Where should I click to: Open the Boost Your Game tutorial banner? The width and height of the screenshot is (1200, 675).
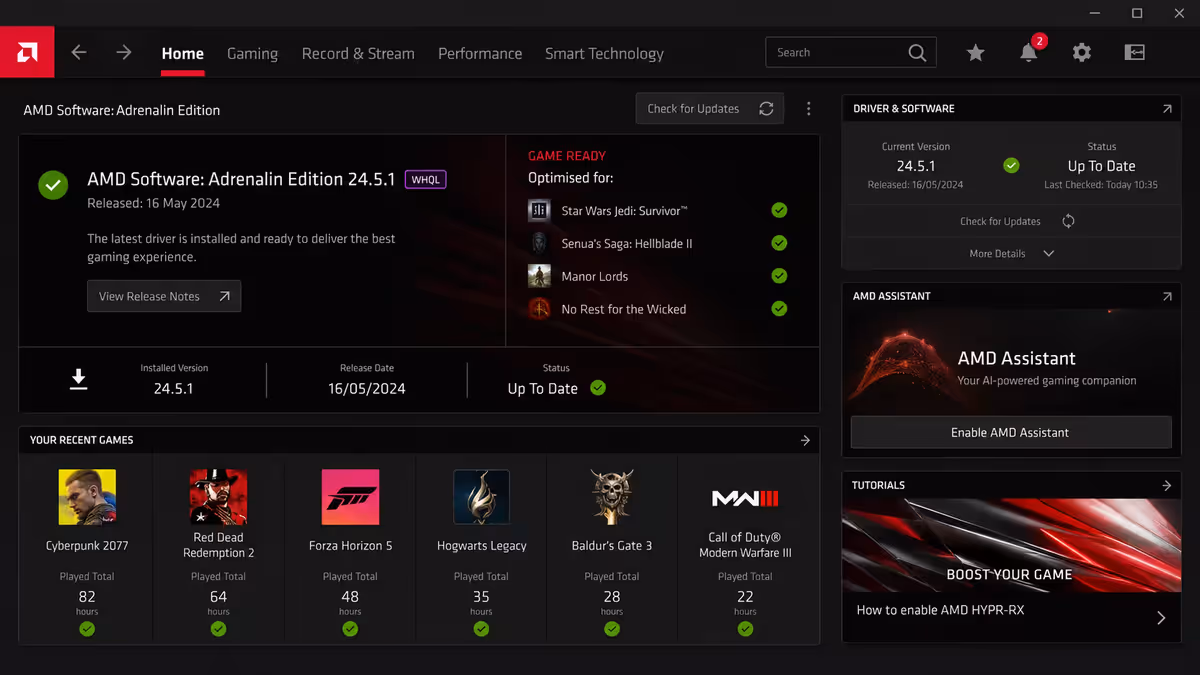tap(1010, 545)
